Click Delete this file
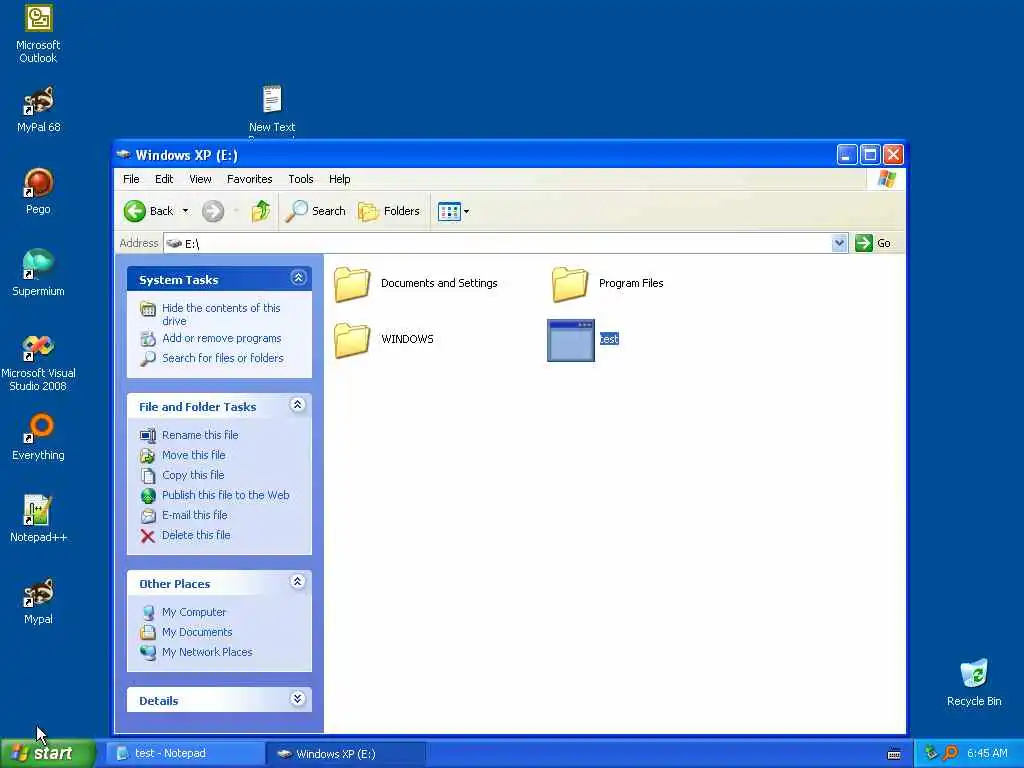 click(x=196, y=535)
